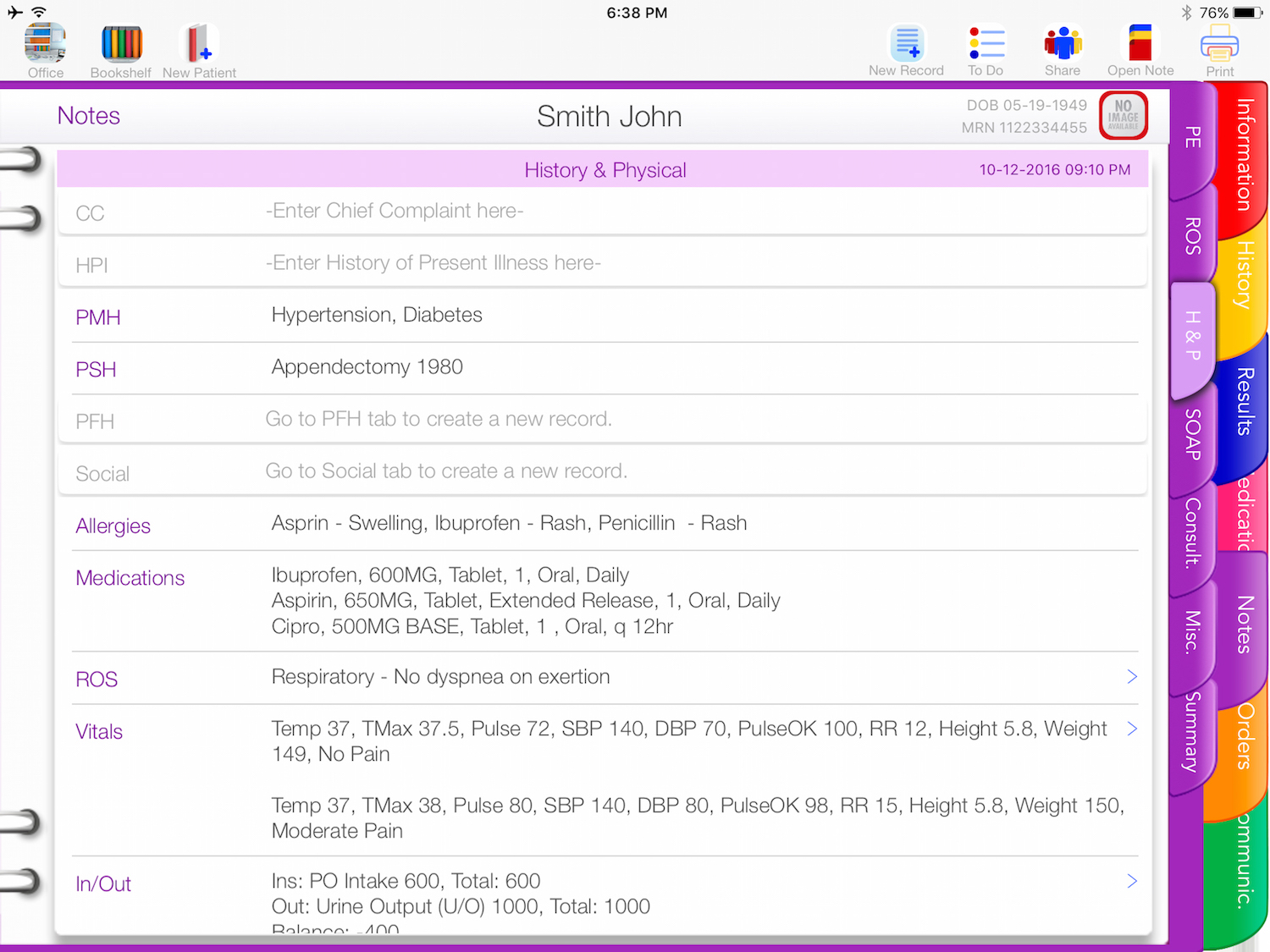The height and width of the screenshot is (952, 1270).
Task: Select the Aspirin 650MG medication line
Action: (526, 601)
